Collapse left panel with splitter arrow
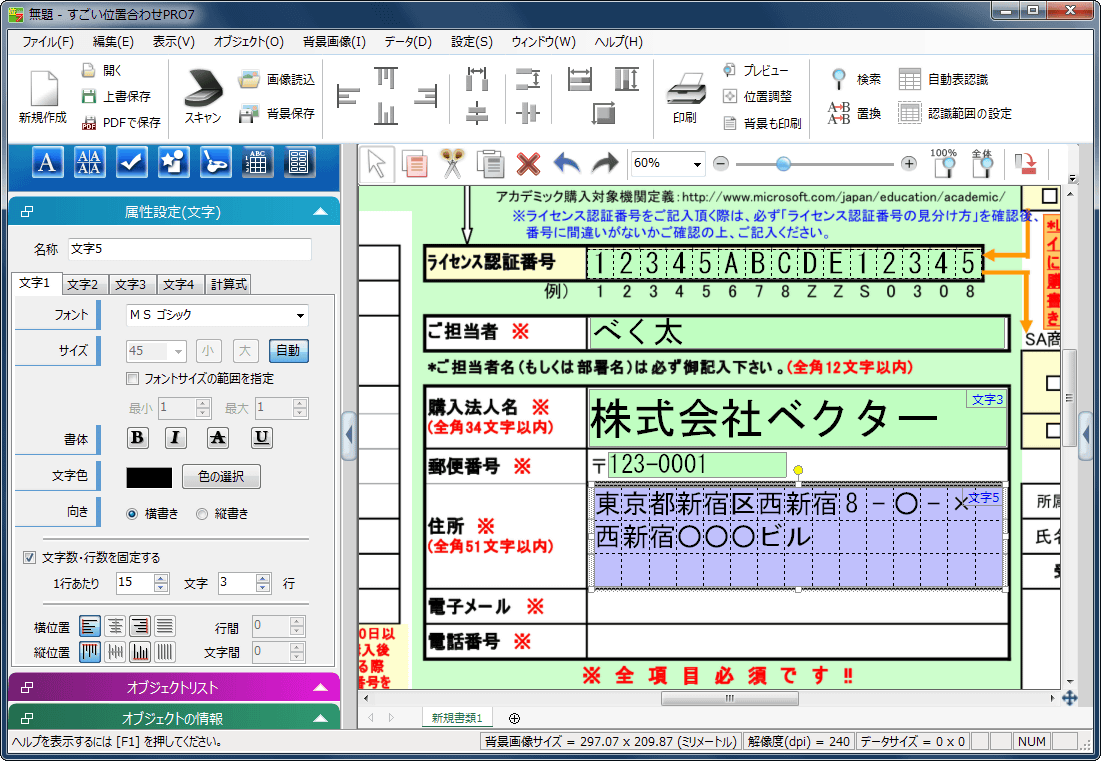The width and height of the screenshot is (1101, 761). tap(349, 435)
